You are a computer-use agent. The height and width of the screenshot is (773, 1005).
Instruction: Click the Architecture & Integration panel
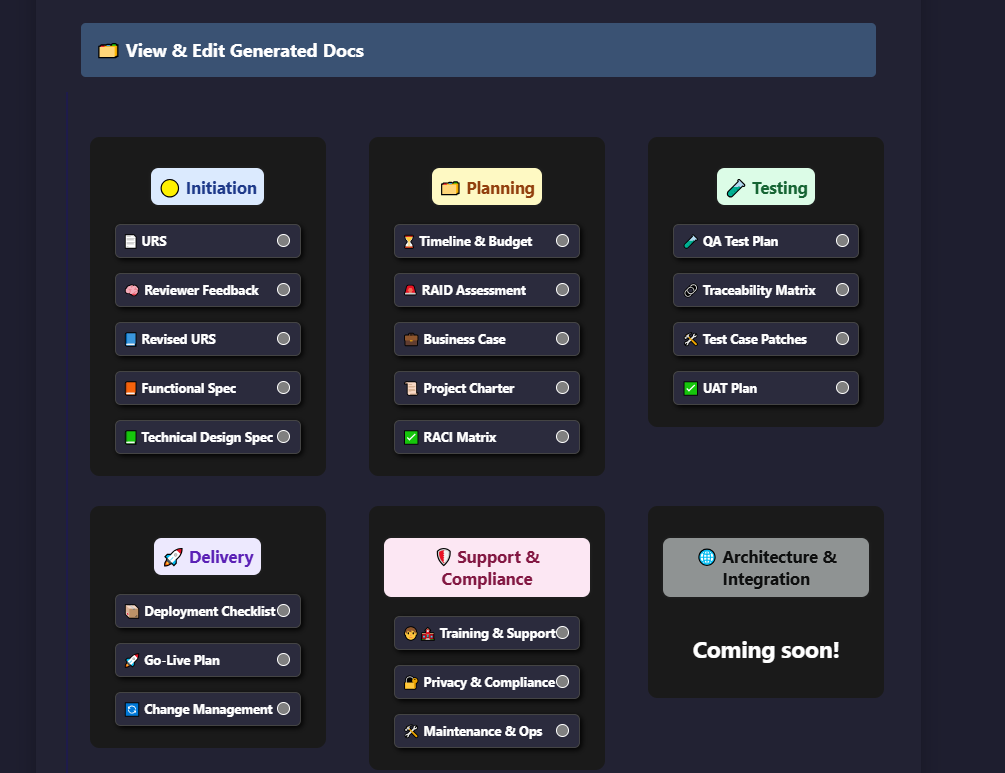(x=765, y=567)
